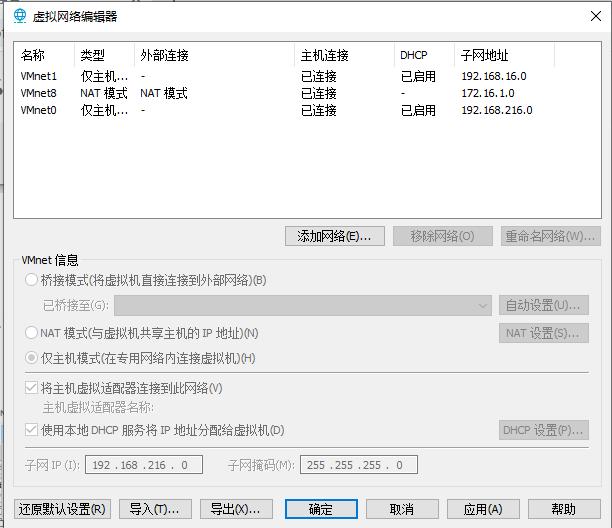
Task: Click 导出(X)... button
Action: click(236, 509)
